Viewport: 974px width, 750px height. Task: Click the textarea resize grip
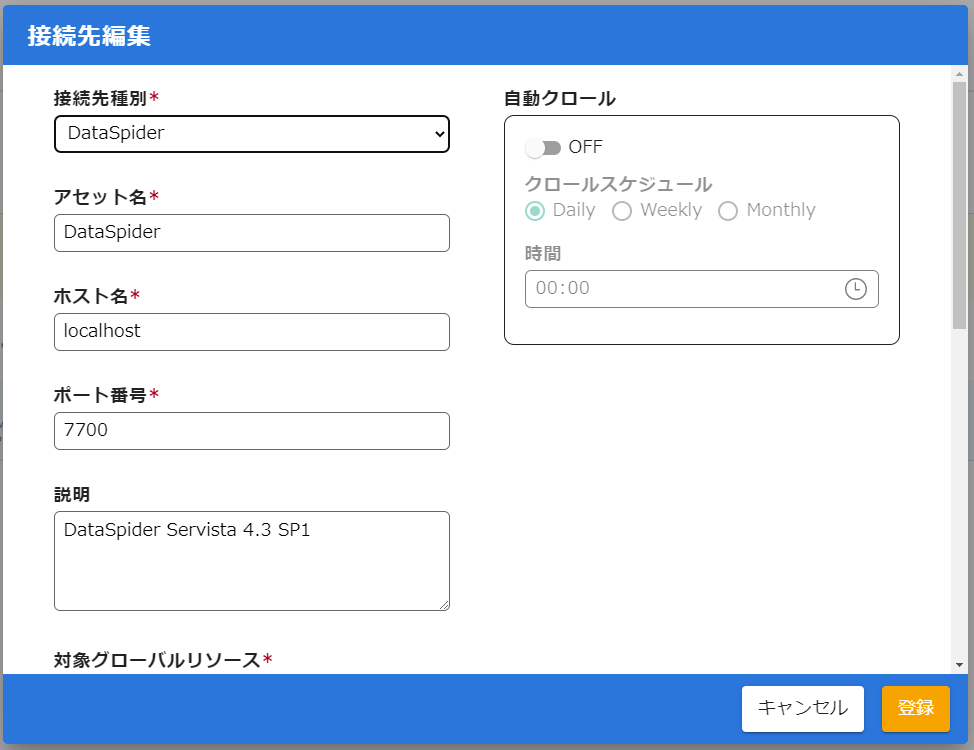[x=444, y=605]
